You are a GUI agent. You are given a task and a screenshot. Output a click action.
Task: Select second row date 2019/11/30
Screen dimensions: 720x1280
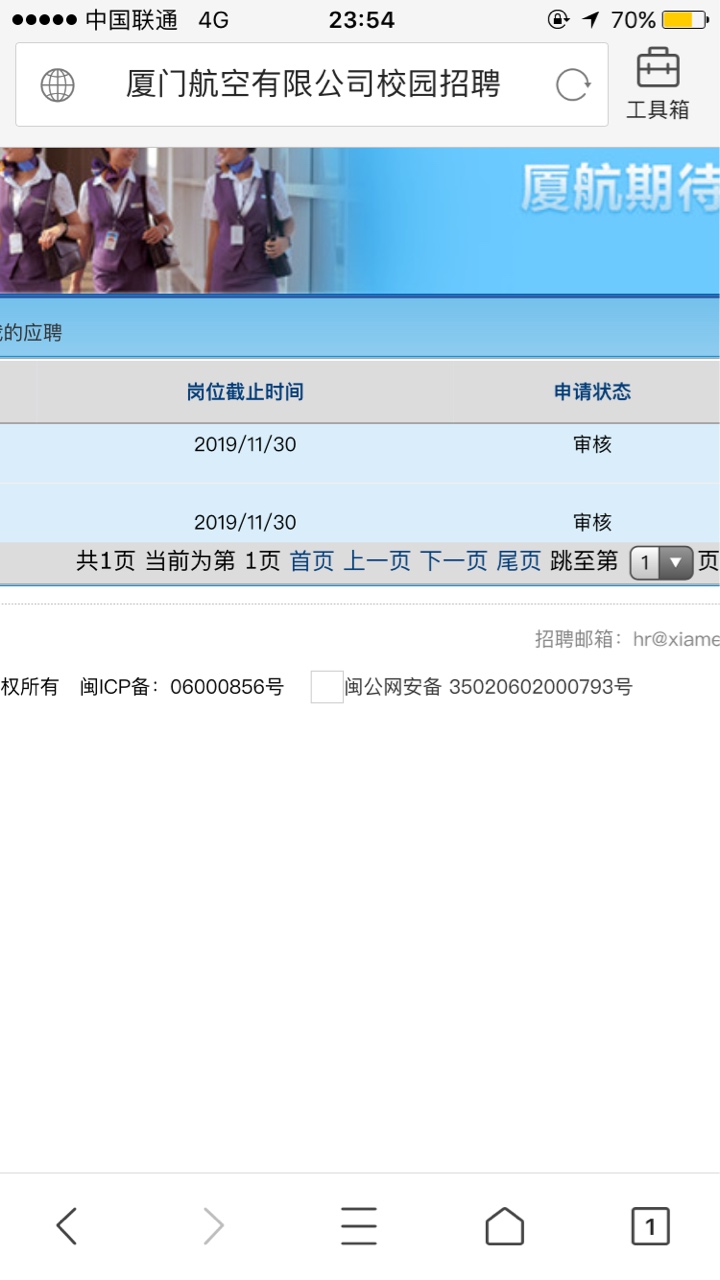245,523
